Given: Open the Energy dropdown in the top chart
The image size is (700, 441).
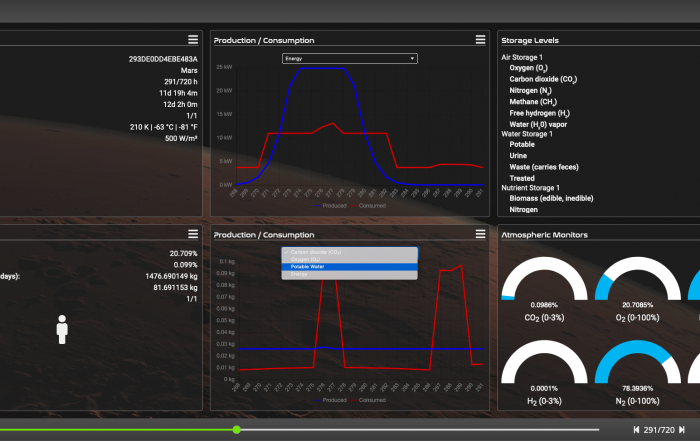Looking at the screenshot, I should coord(349,59).
